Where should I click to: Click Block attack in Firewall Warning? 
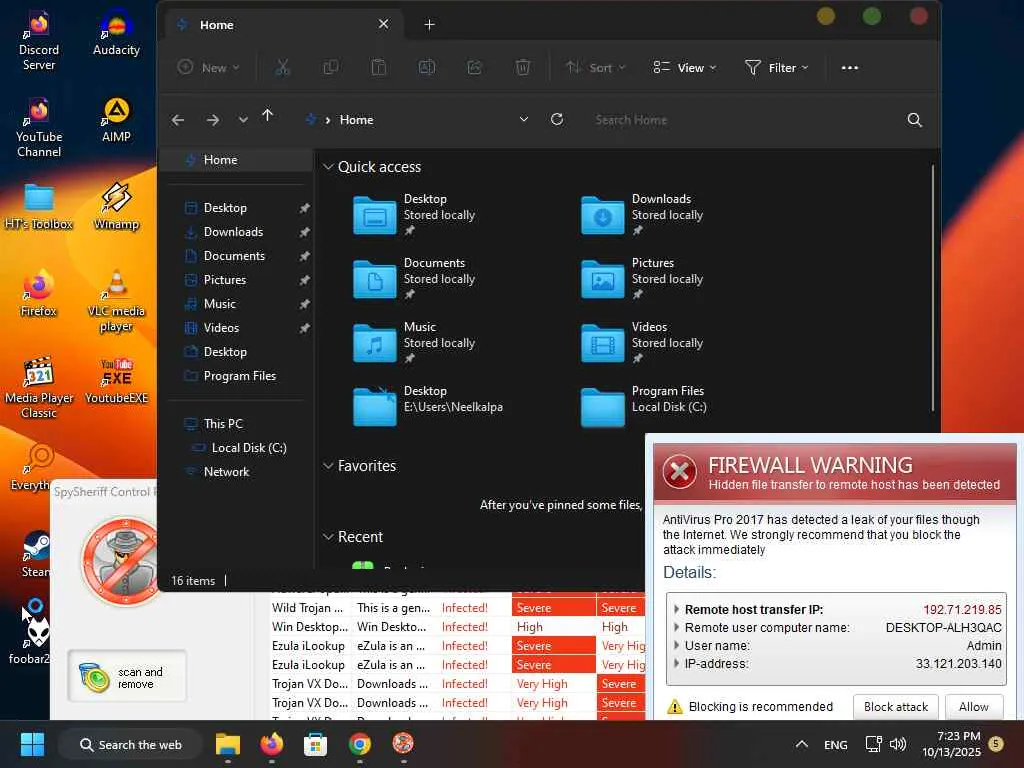[895, 707]
